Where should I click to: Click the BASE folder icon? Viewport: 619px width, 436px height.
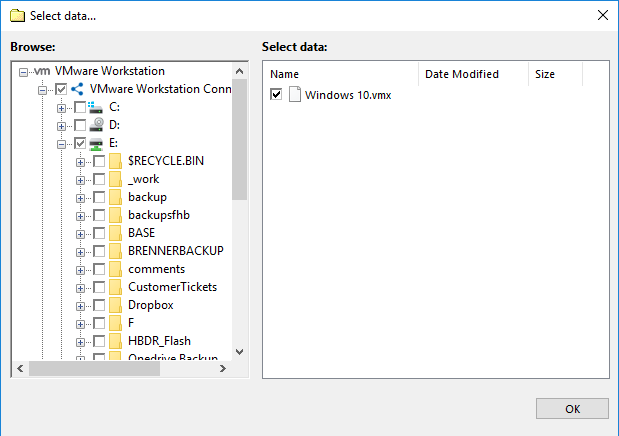coord(115,233)
